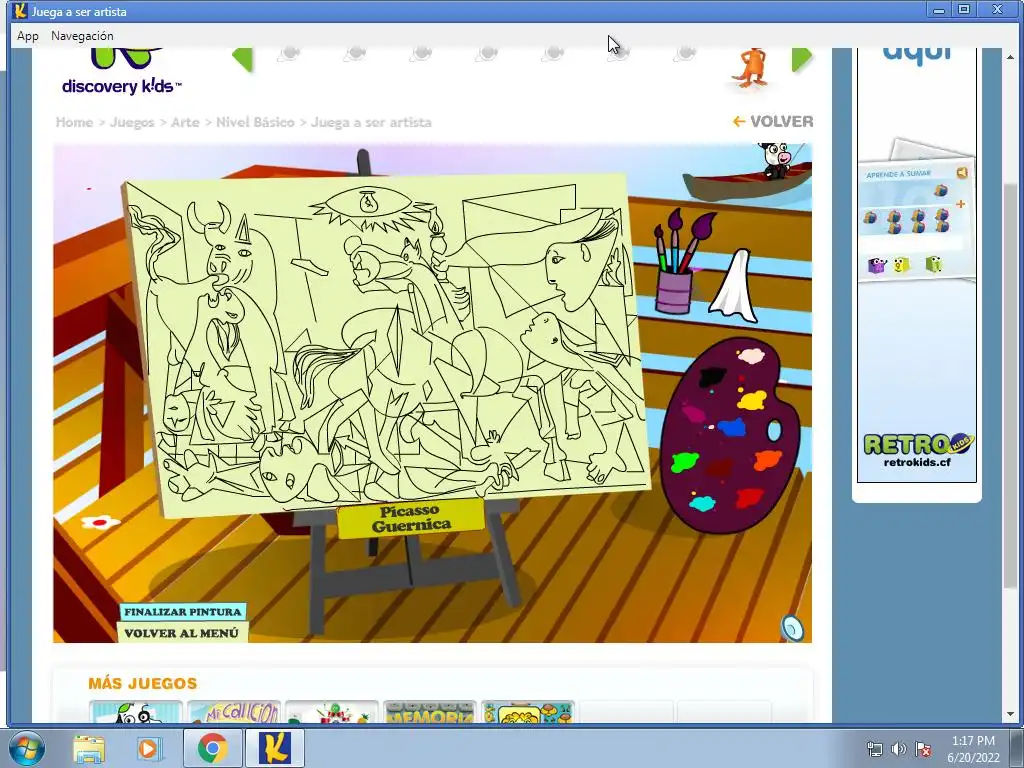This screenshot has width=1024, height=768.
Task: Click the volume tray icon
Action: tap(899, 749)
